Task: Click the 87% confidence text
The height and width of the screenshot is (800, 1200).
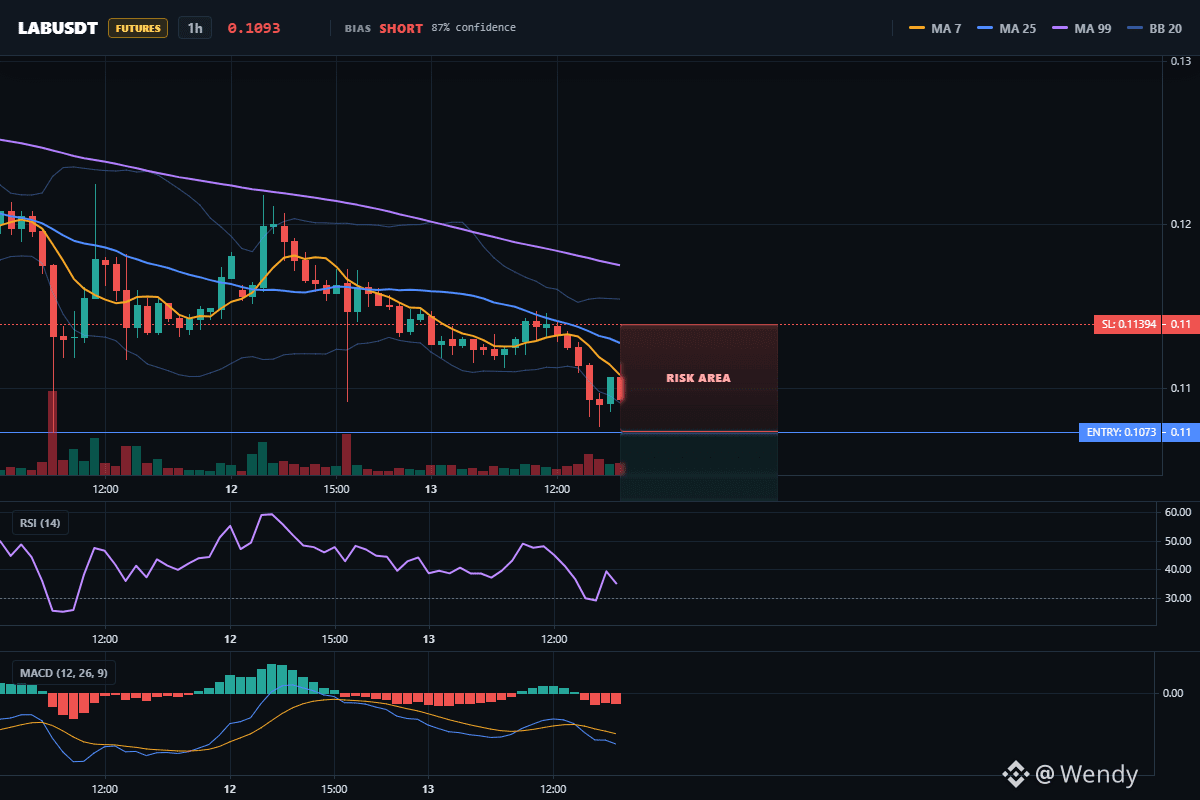Action: coord(474,28)
